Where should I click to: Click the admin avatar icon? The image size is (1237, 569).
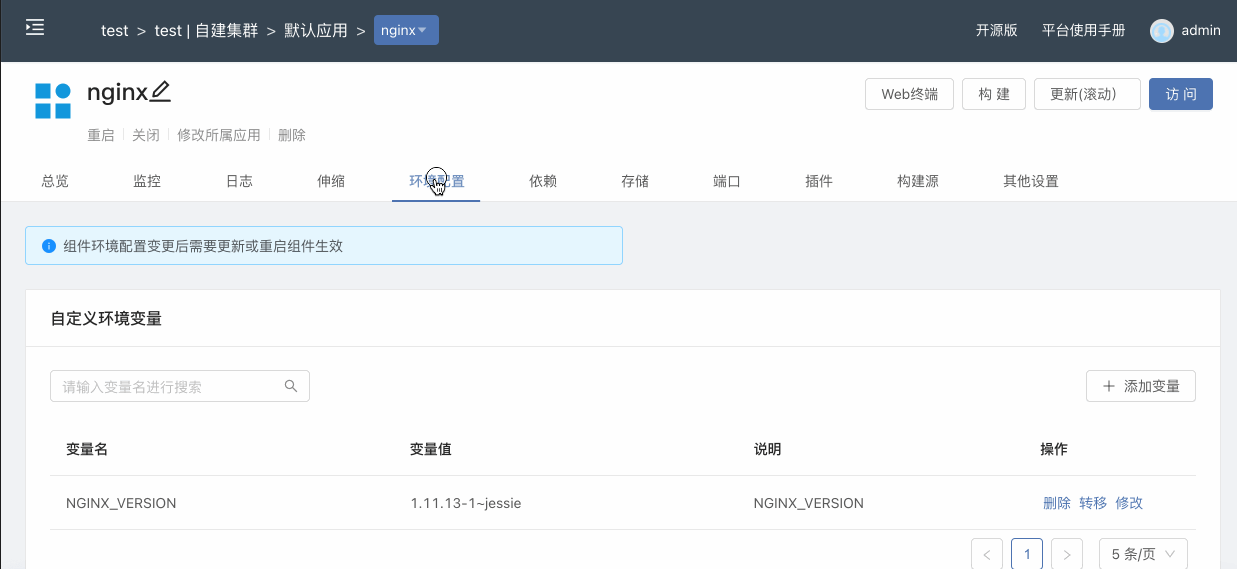pos(1161,31)
